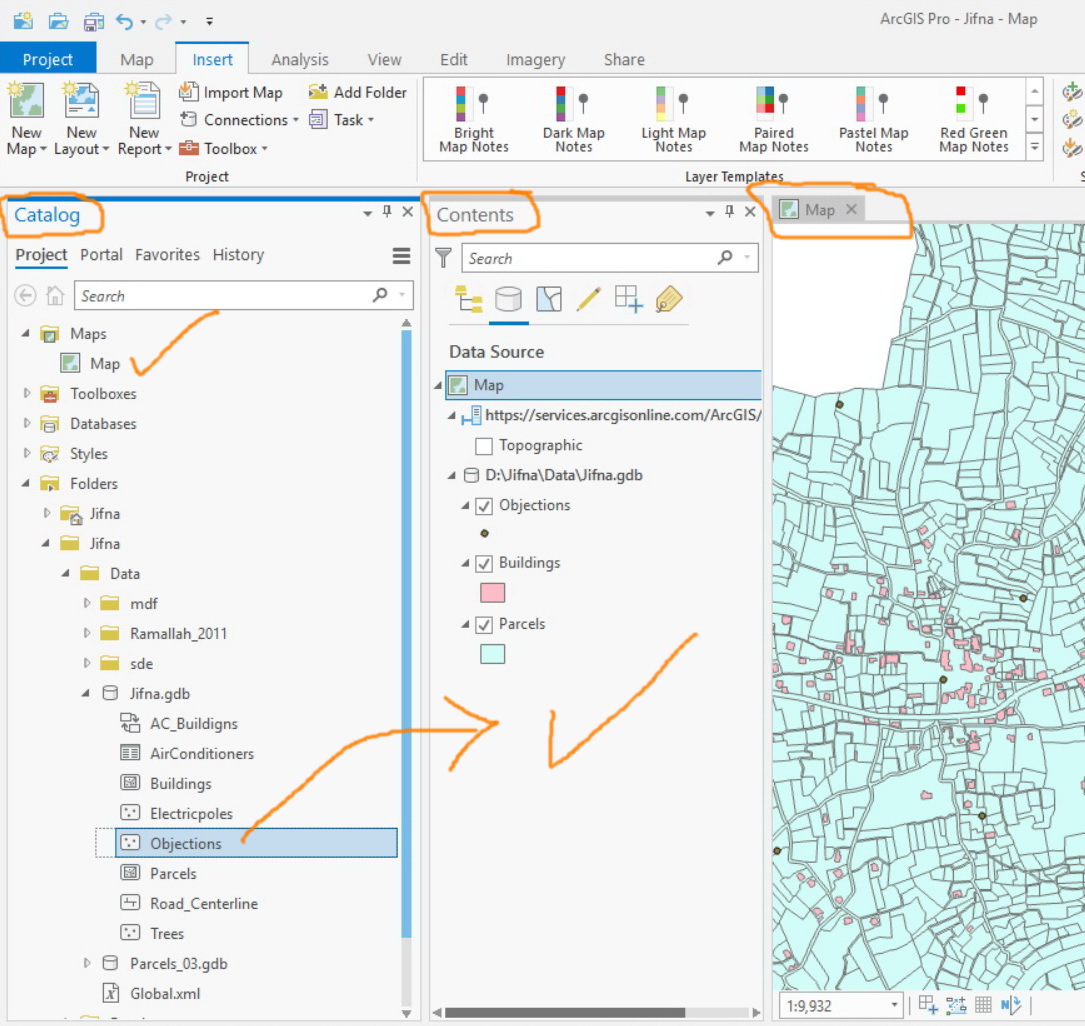Screen dimensions: 1085x1026
Task: Click the New Layout icon
Action: coord(81,100)
